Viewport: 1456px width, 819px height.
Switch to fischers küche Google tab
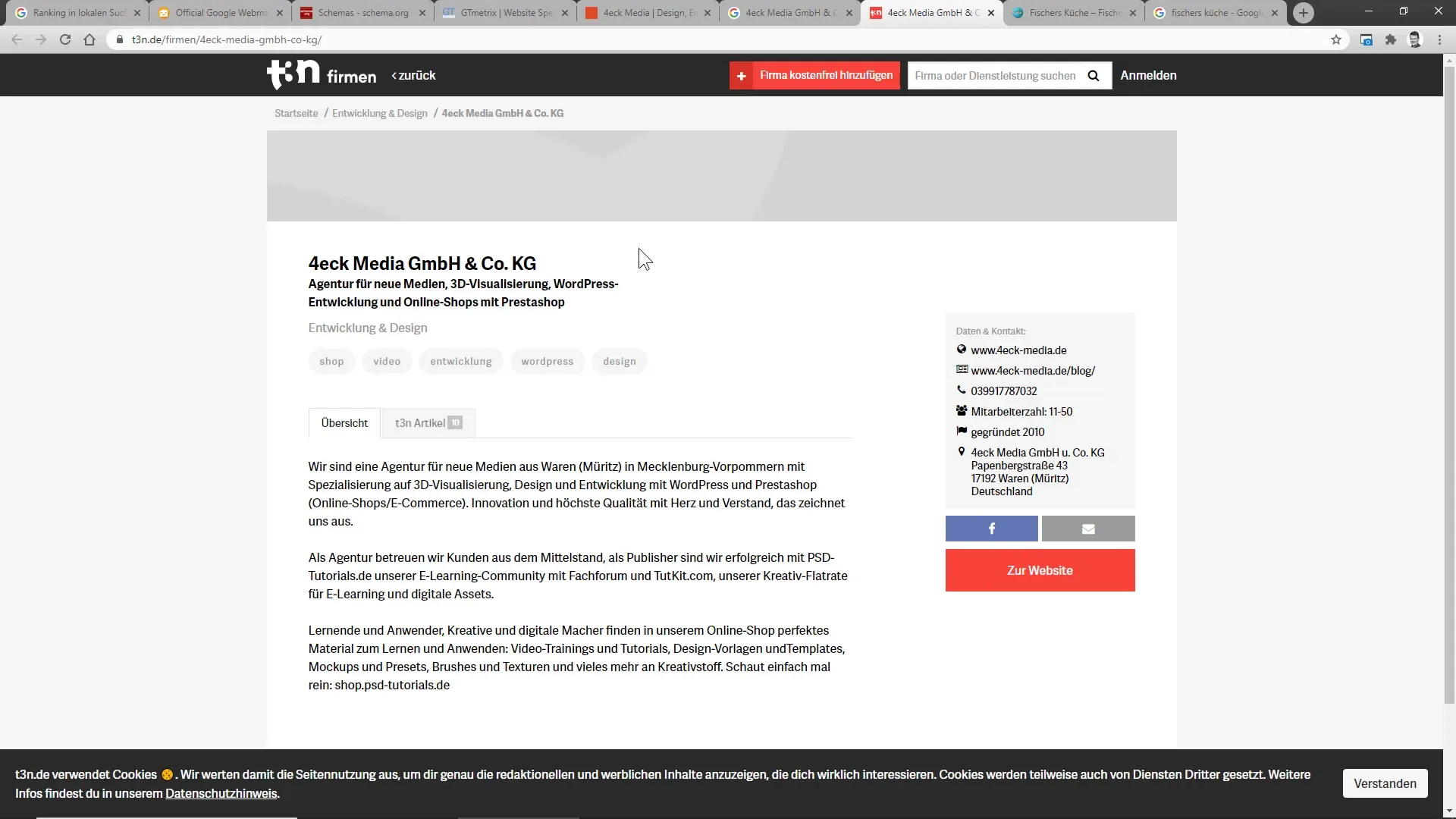[x=1216, y=13]
